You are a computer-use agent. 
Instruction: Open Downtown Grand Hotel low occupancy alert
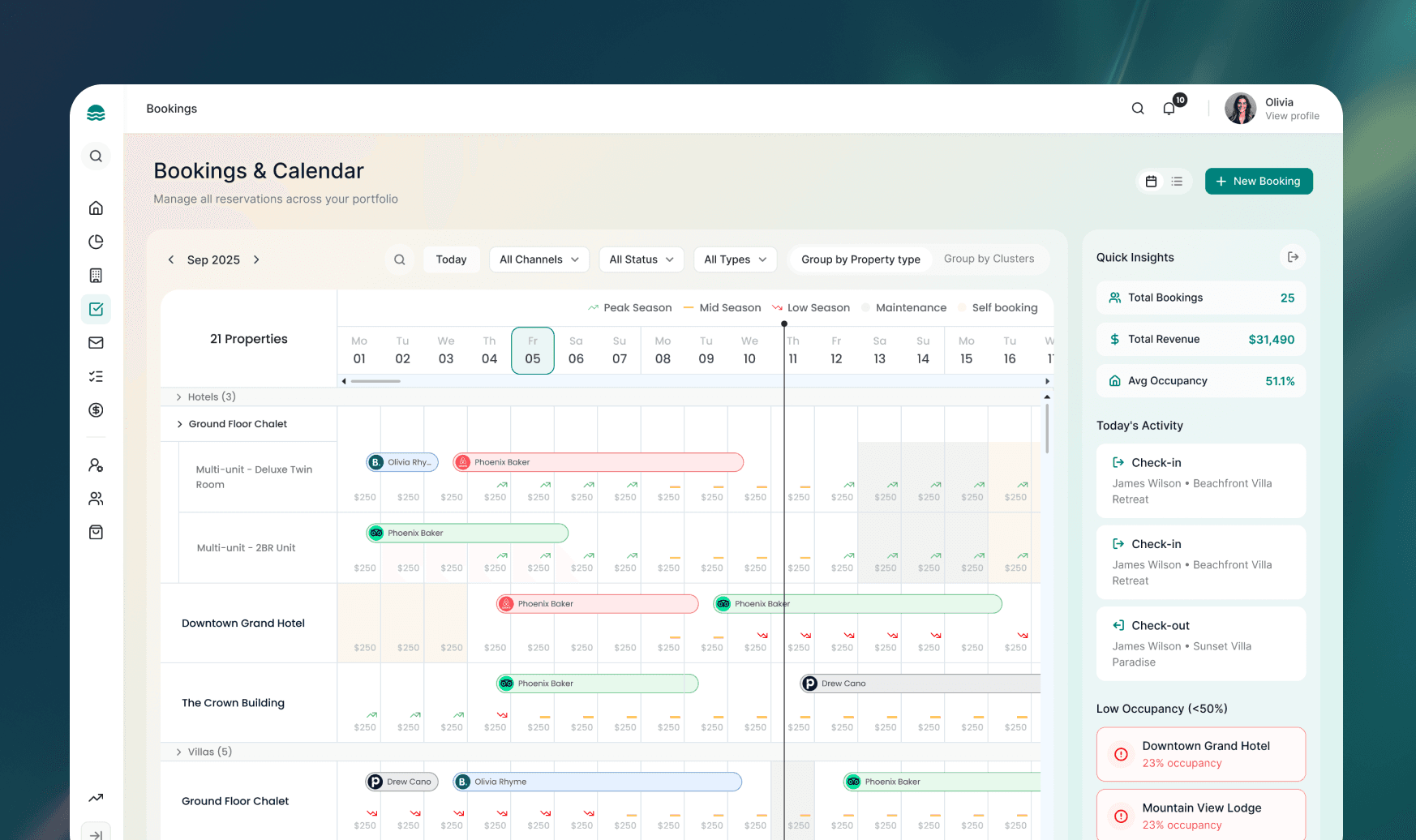coord(1201,754)
